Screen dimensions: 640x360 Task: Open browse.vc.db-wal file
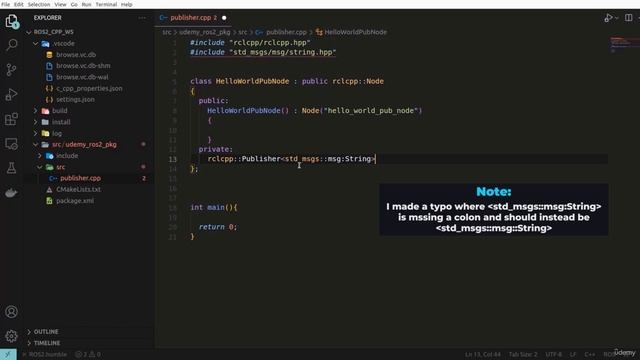tap(82, 77)
